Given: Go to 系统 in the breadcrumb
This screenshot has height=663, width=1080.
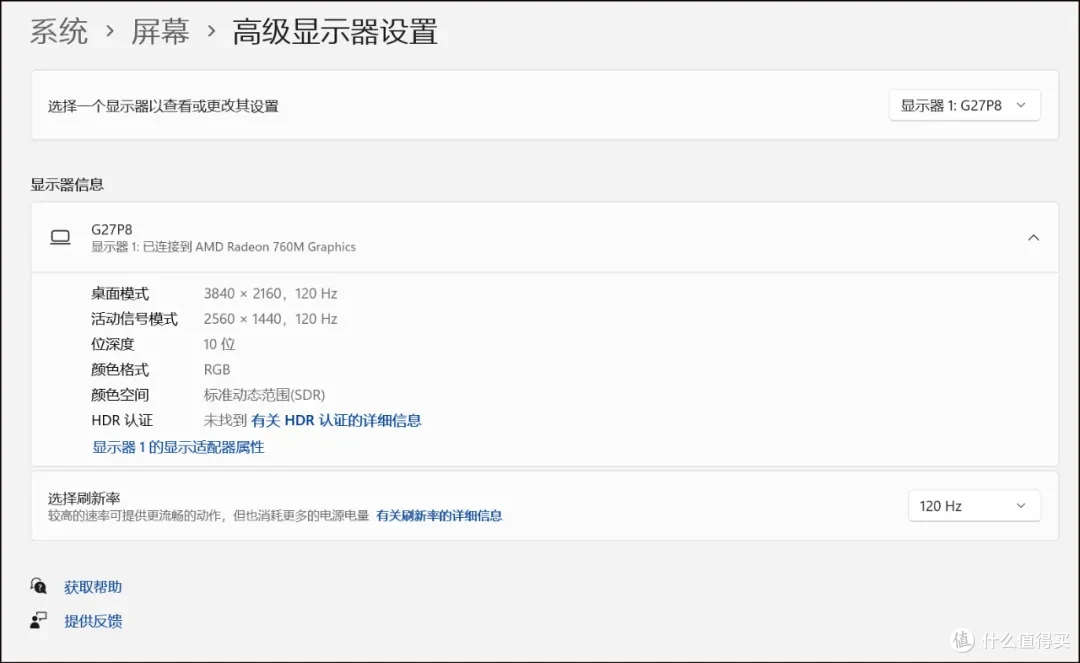Looking at the screenshot, I should [59, 32].
